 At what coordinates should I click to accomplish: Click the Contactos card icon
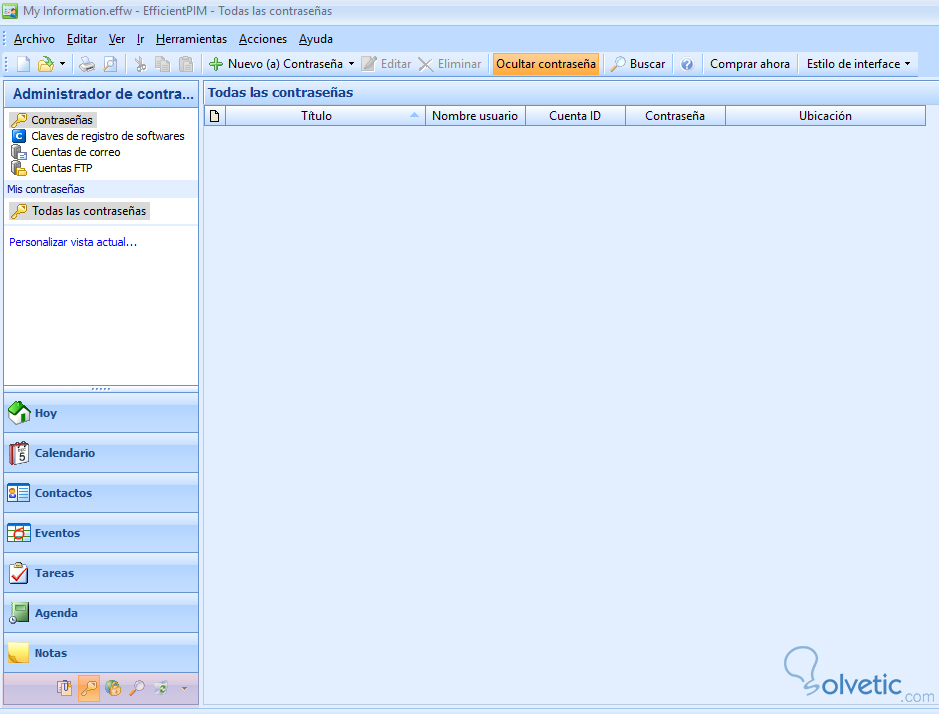tap(19, 493)
